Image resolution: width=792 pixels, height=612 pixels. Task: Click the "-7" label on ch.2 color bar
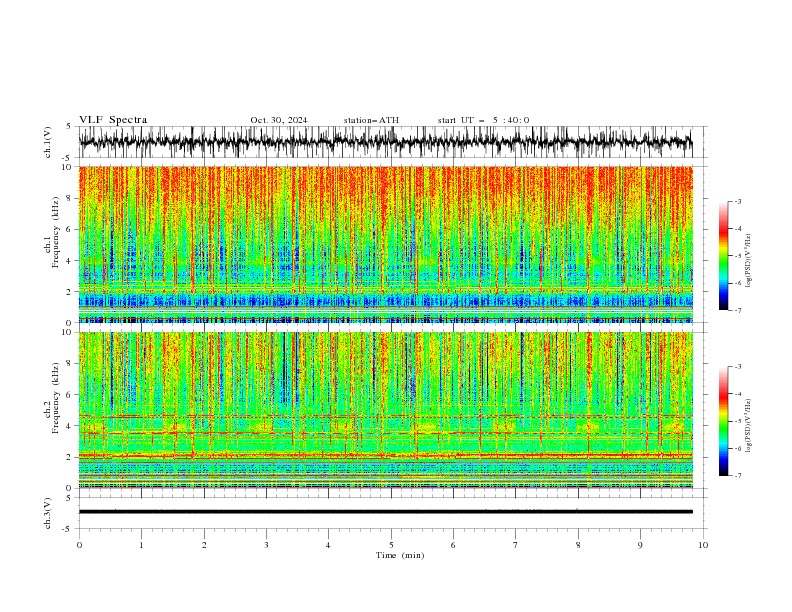[738, 476]
